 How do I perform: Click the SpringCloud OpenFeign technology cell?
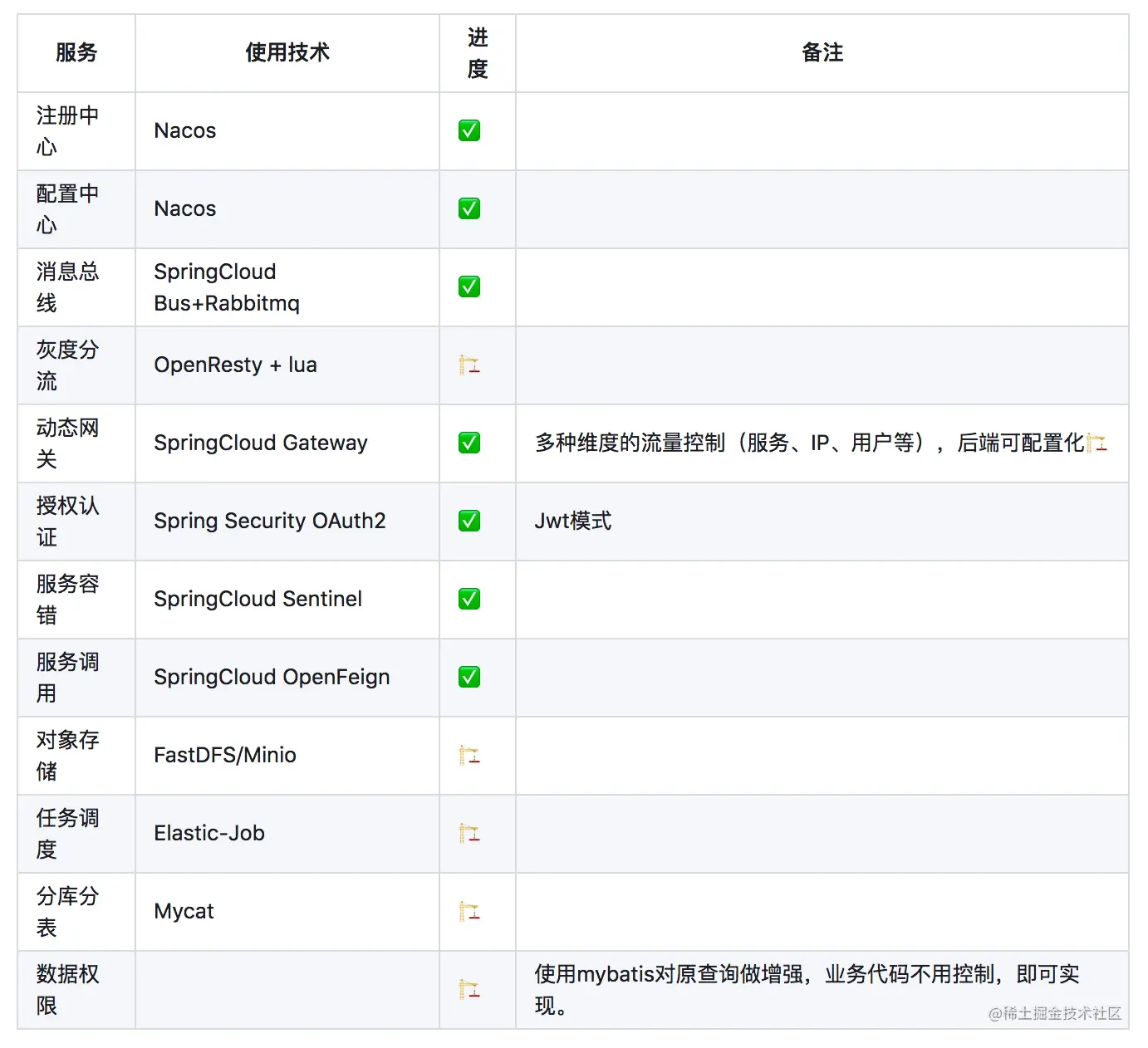(x=287, y=677)
